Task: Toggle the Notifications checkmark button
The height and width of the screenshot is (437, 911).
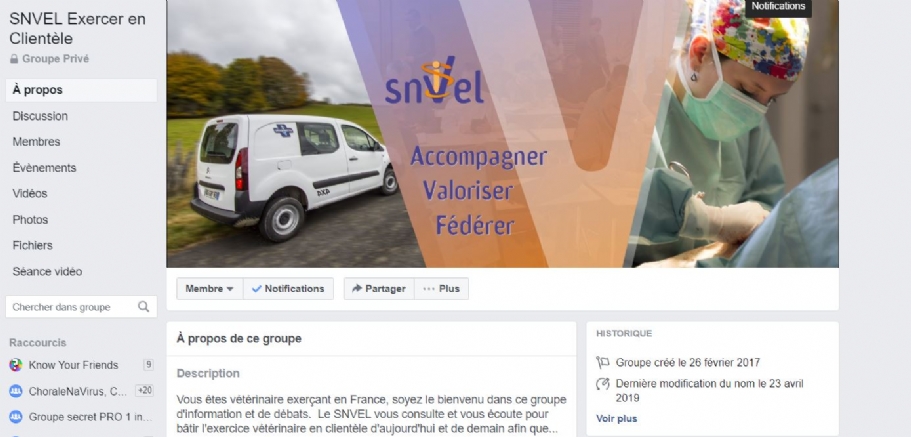Action: [288, 288]
